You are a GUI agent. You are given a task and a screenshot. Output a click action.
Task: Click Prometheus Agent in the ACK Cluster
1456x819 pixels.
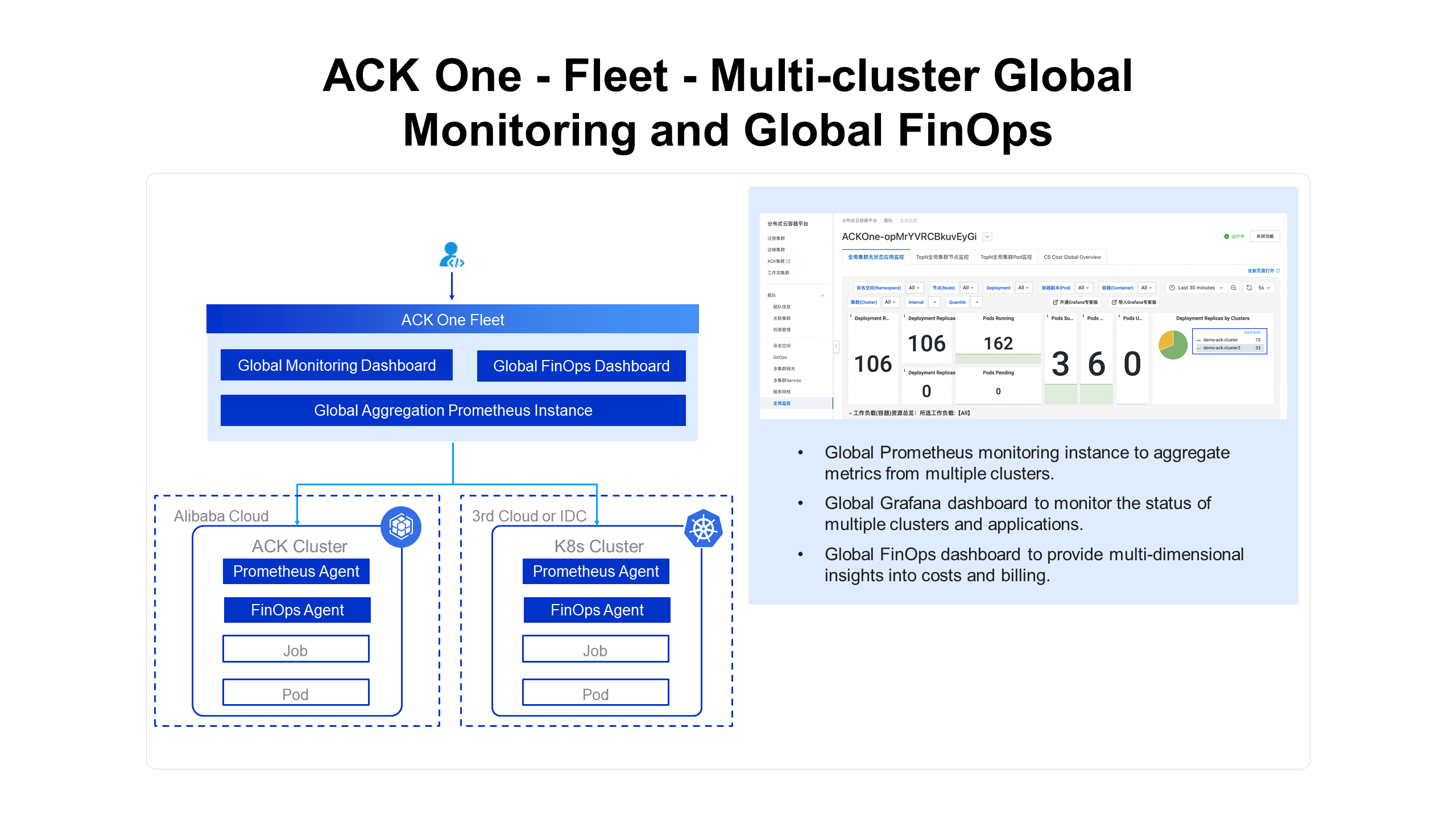[x=296, y=572]
